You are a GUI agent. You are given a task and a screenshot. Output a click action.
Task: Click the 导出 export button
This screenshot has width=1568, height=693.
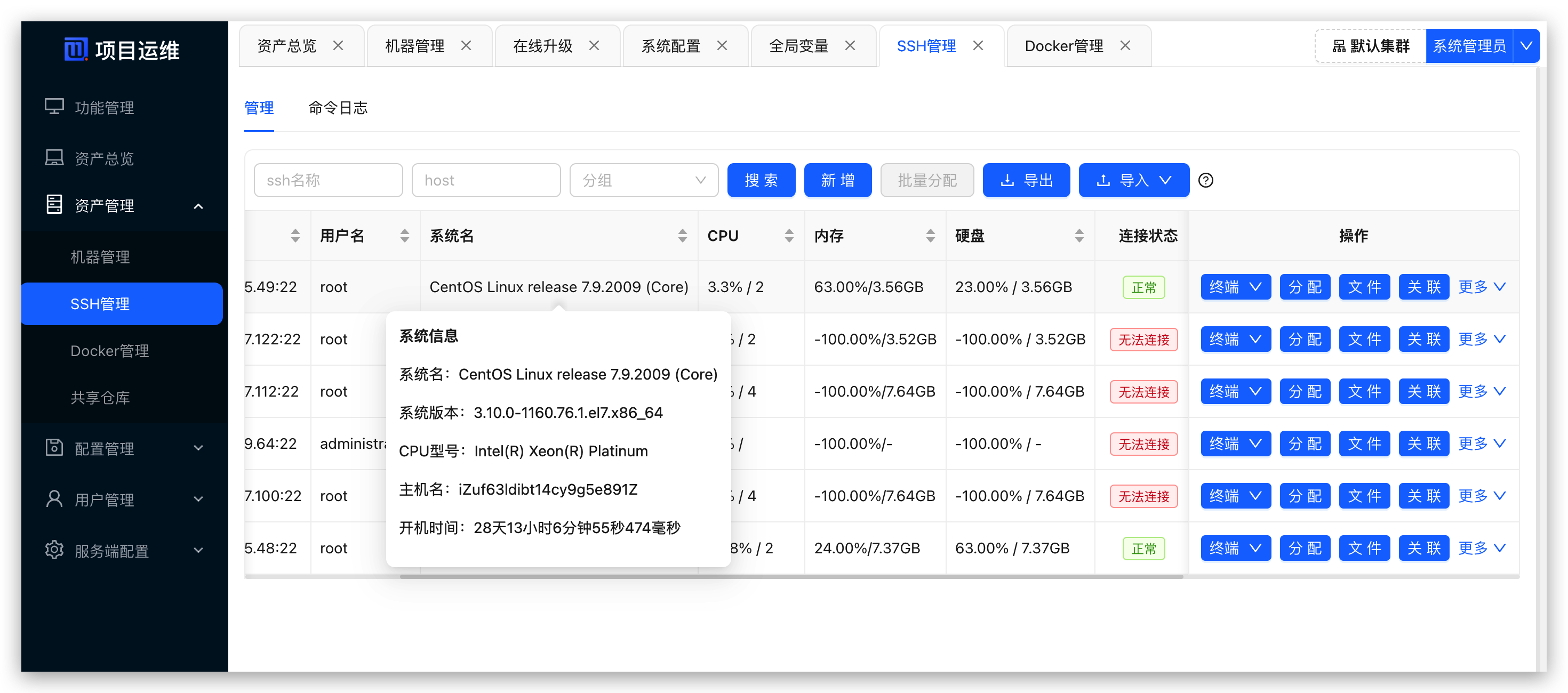(x=1026, y=180)
